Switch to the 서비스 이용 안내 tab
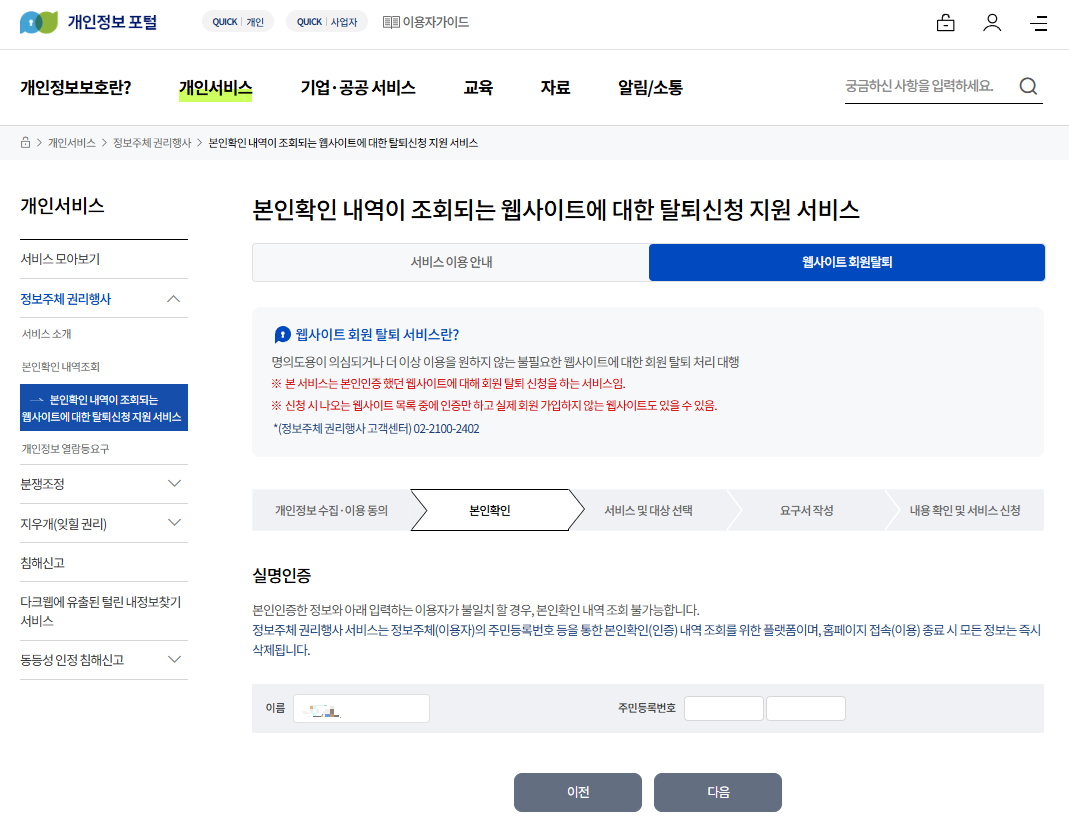Viewport: 1069px width, 823px height. click(448, 260)
